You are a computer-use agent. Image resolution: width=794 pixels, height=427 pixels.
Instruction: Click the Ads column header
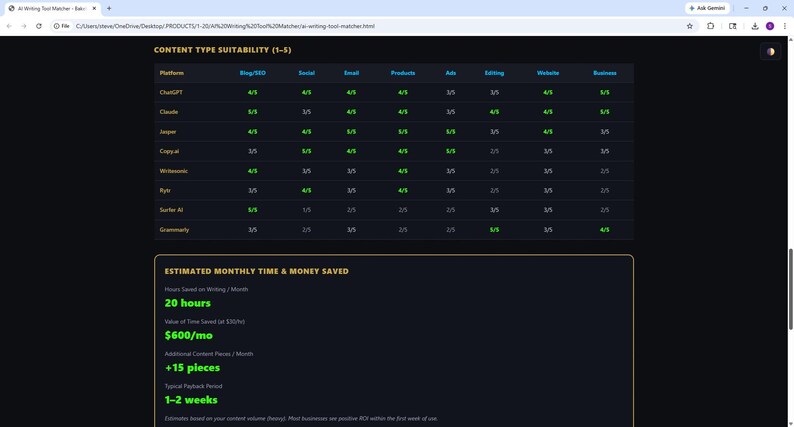[x=451, y=73]
